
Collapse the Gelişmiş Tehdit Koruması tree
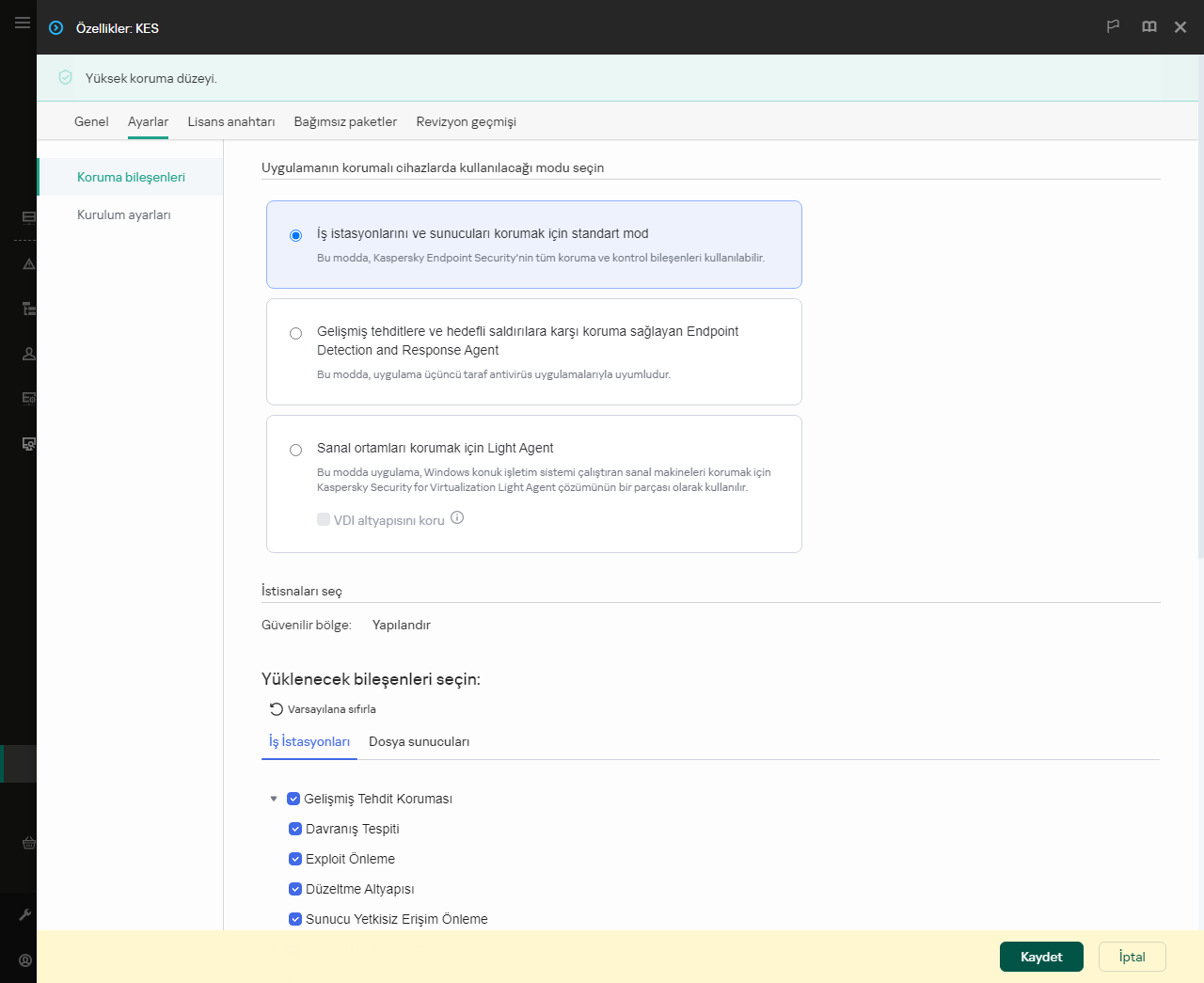click(274, 799)
